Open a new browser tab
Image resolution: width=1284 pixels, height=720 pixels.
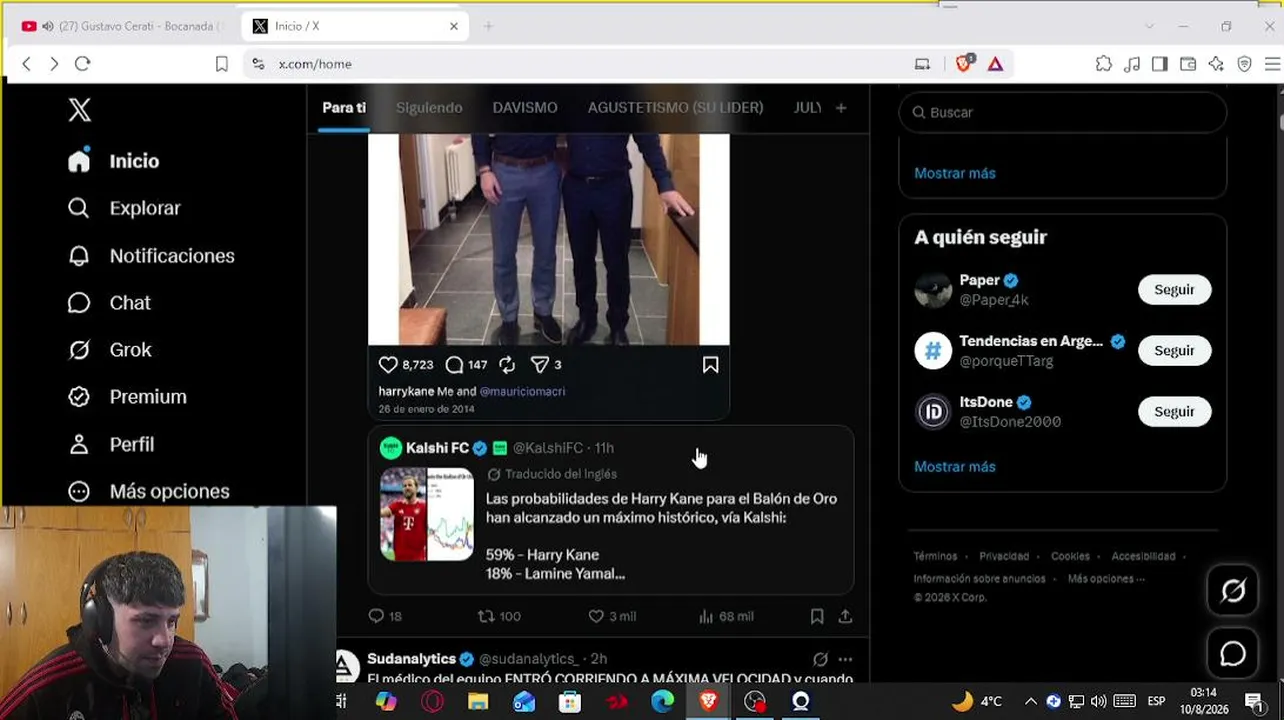click(488, 26)
